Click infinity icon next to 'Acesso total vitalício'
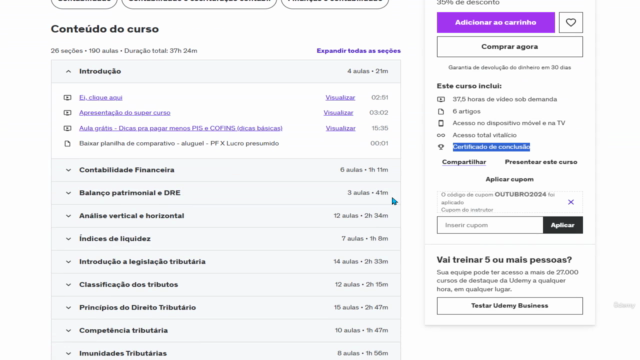Image resolution: width=640 pixels, height=360 pixels. pos(441,135)
